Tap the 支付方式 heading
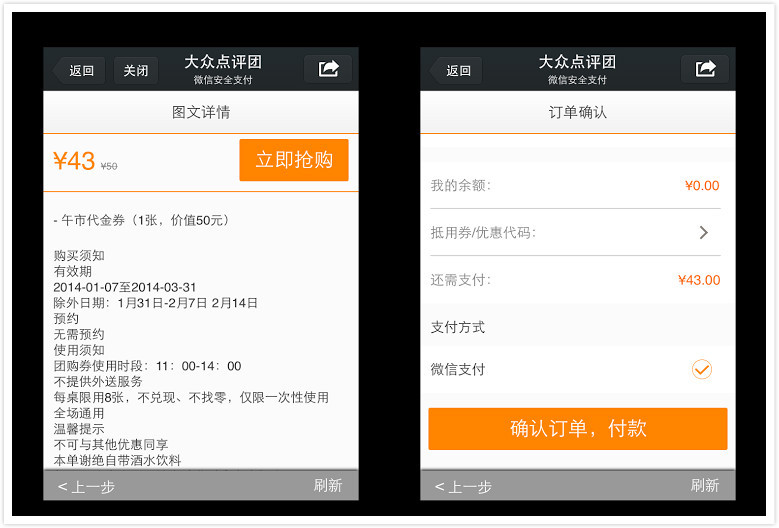 pyautogui.click(x=458, y=327)
